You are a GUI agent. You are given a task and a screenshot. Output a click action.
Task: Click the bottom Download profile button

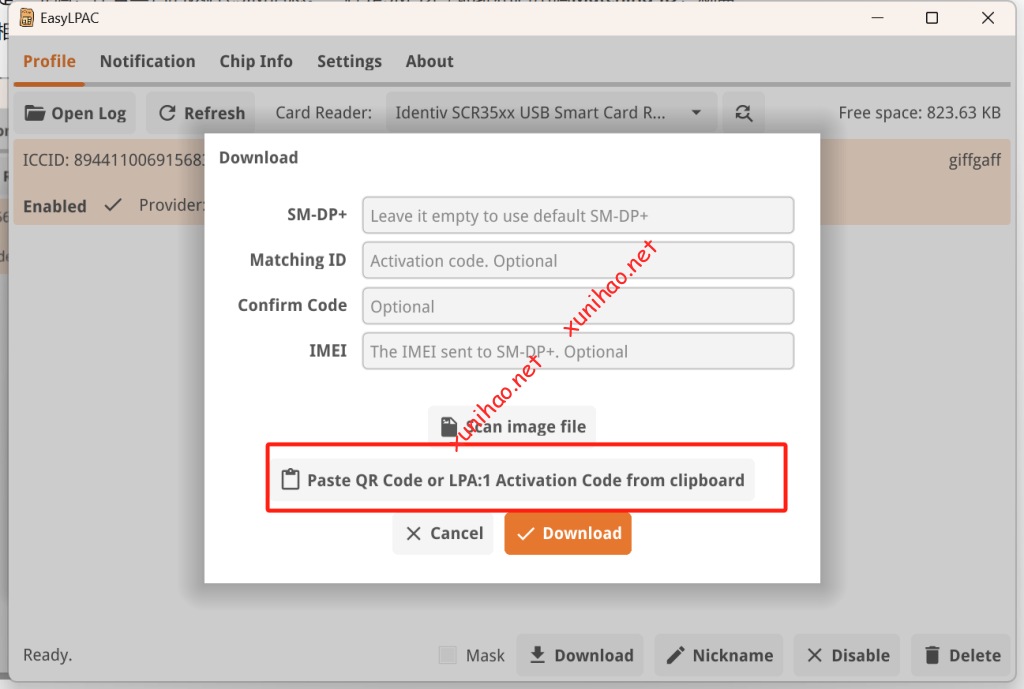[580, 656]
